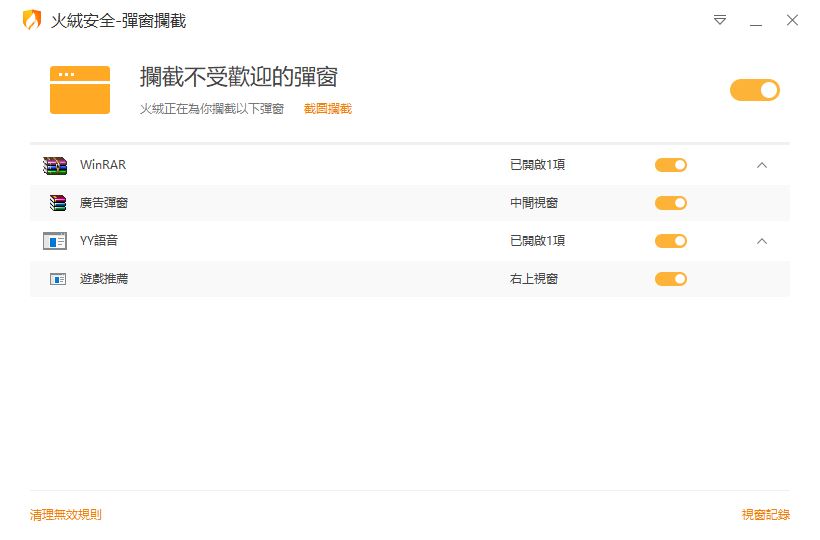Disable the main popup blocking switch
Image resolution: width=820 pixels, height=540 pixels.
(x=754, y=90)
